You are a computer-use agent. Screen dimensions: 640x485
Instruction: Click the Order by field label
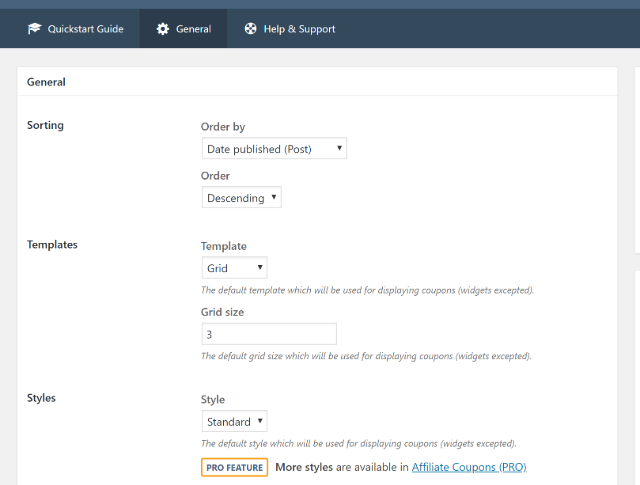(x=223, y=127)
